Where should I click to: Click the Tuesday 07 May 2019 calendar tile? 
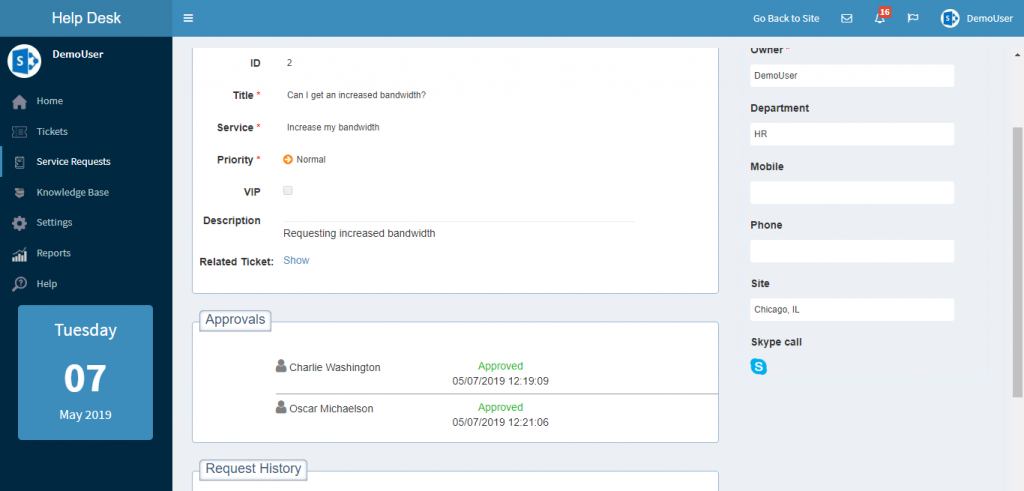click(86, 372)
